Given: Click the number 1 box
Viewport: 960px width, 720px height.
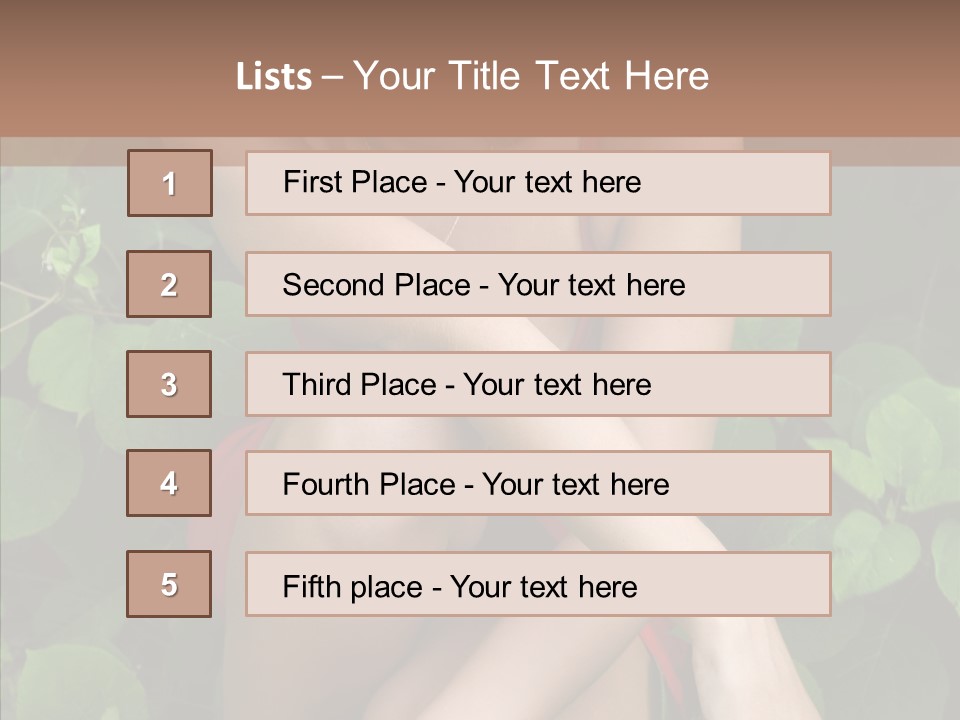Looking at the screenshot, I should 170,183.
